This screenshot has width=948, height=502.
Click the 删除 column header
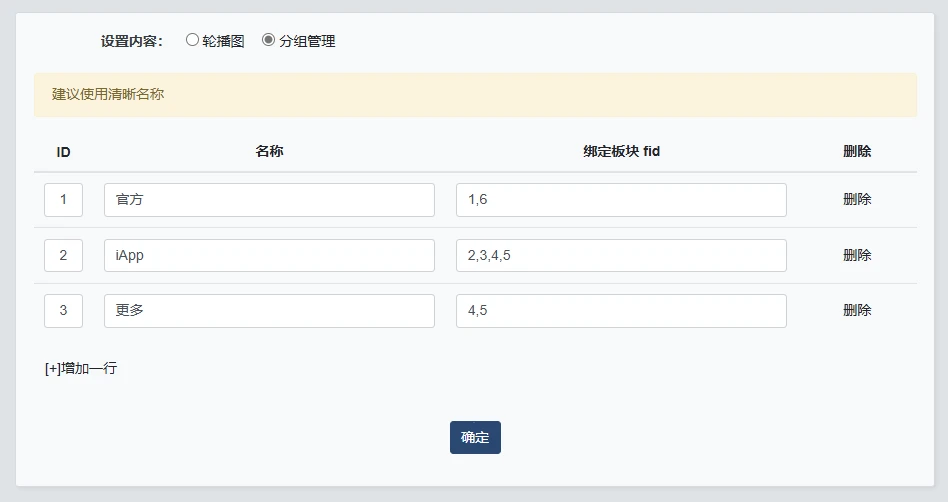pos(857,152)
